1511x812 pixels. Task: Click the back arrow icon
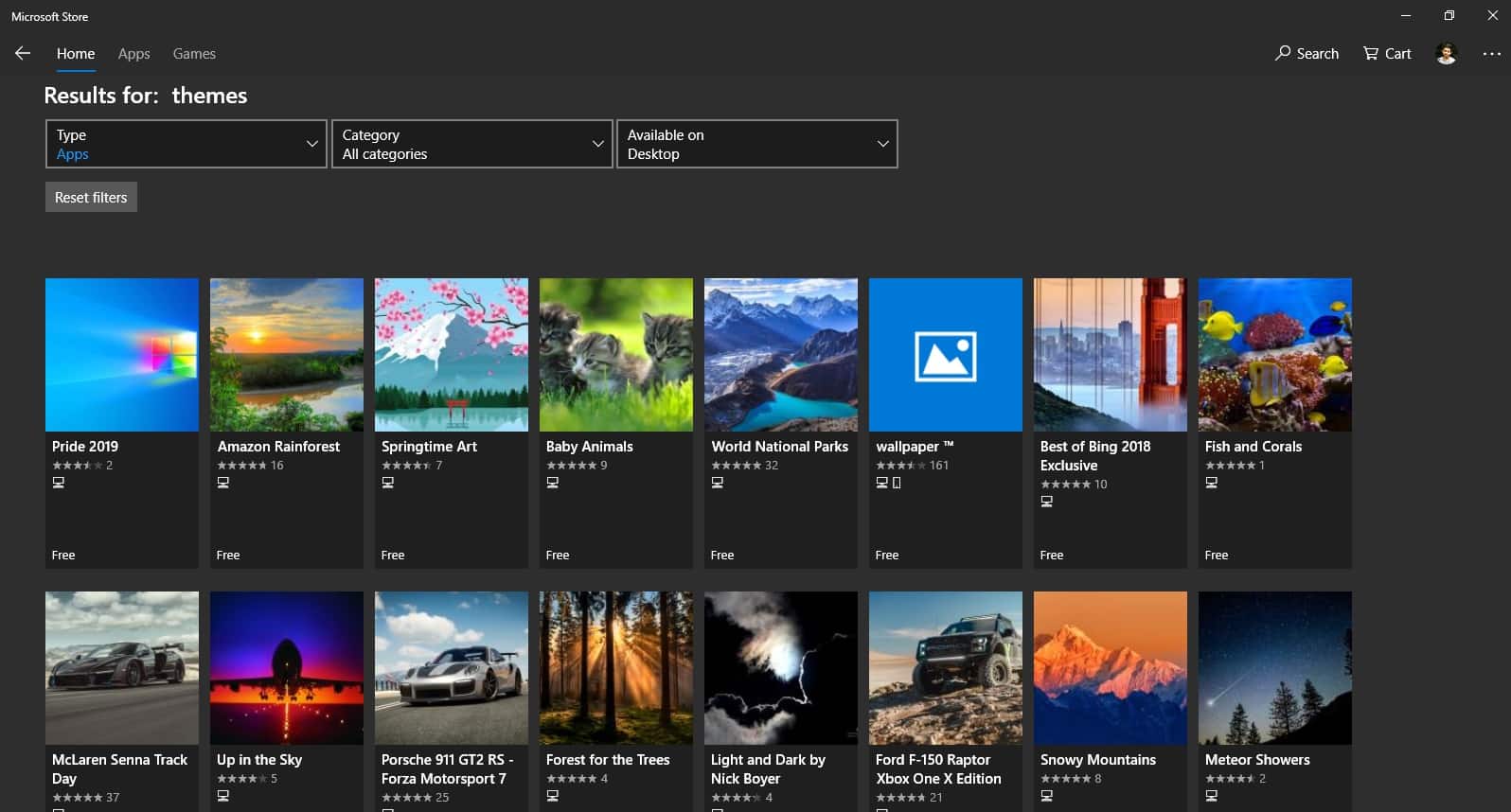tap(23, 54)
